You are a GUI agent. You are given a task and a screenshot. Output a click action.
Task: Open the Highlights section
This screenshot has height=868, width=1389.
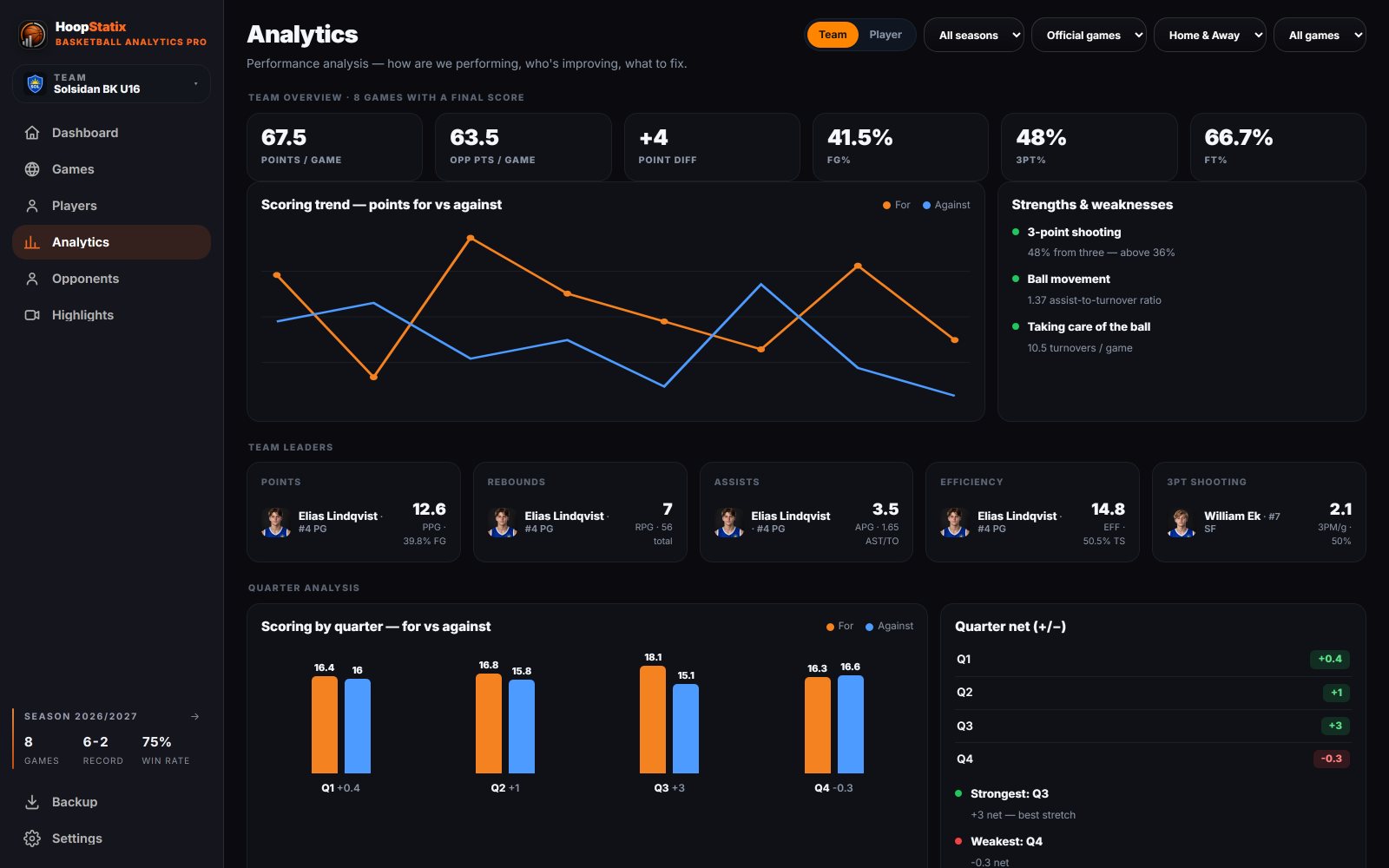(x=111, y=315)
